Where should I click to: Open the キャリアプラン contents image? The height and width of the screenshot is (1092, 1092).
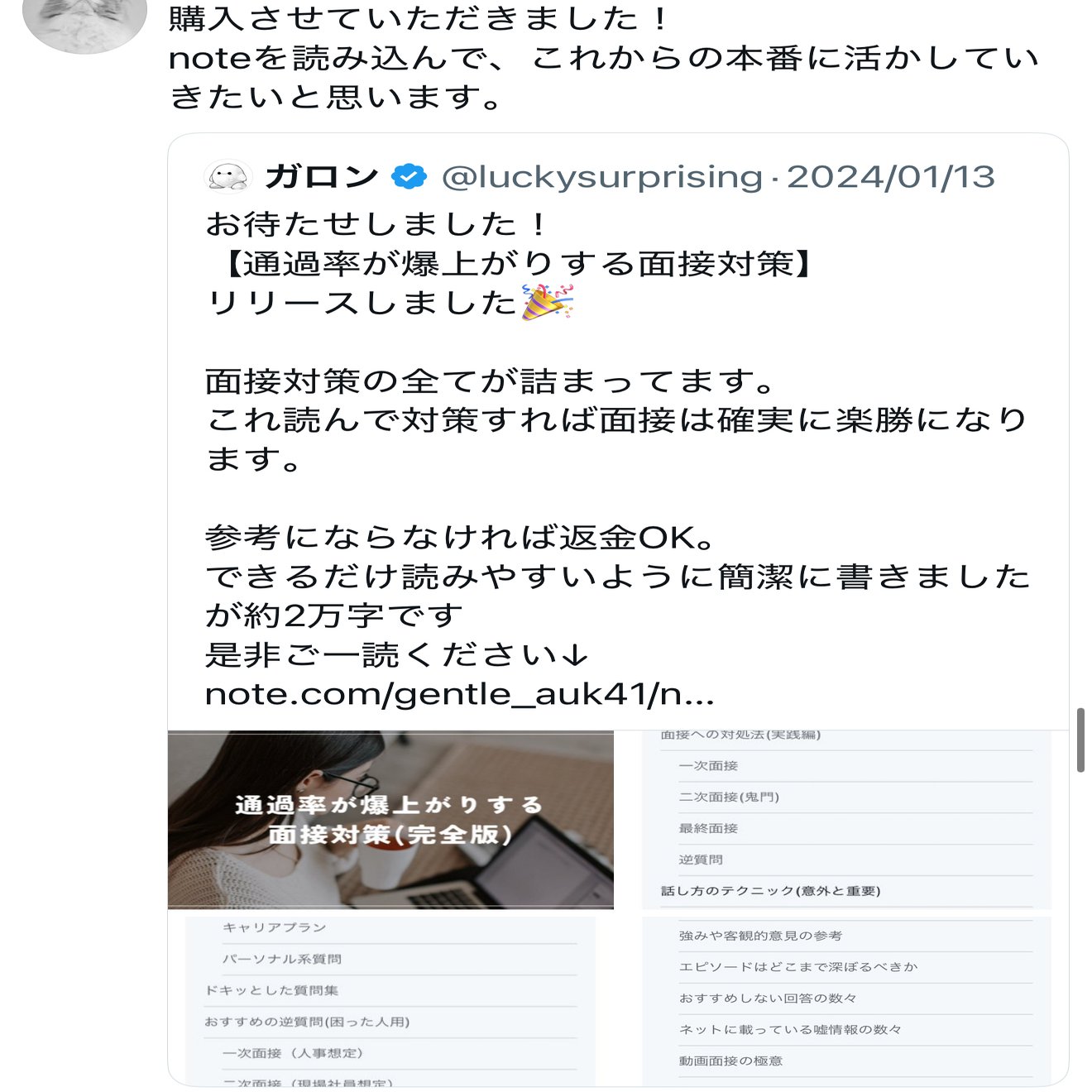click(x=390, y=1000)
